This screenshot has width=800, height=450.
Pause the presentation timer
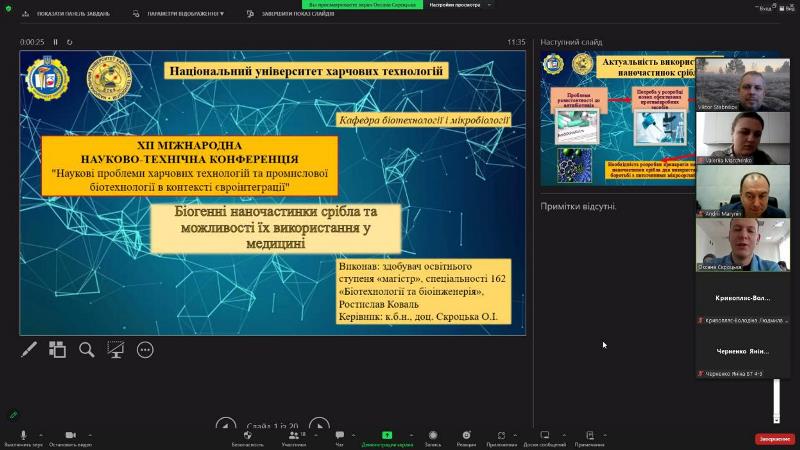55,42
